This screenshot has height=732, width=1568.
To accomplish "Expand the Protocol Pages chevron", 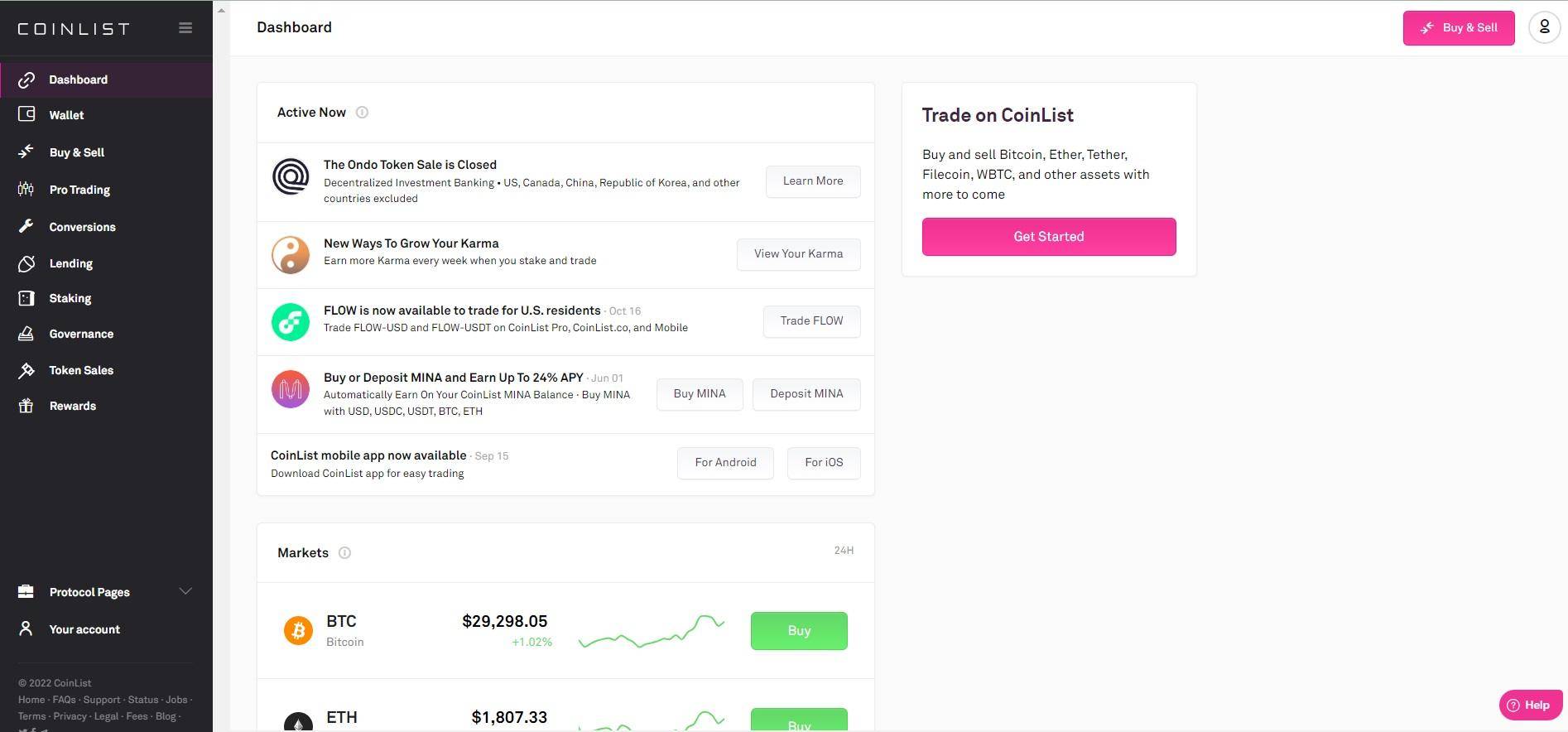I will click(185, 591).
